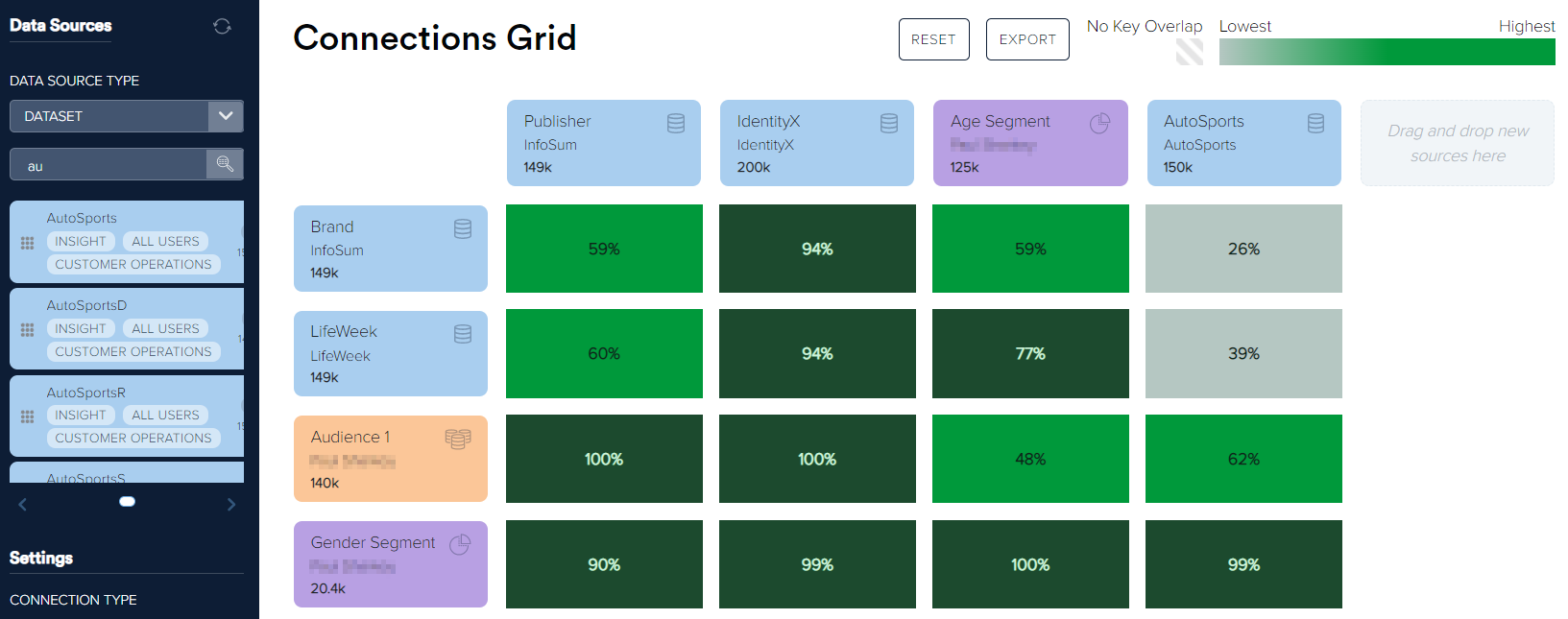The image size is (1568, 619).
Task: Select the INSIGHT tag on AutoSports
Action: tap(81, 242)
